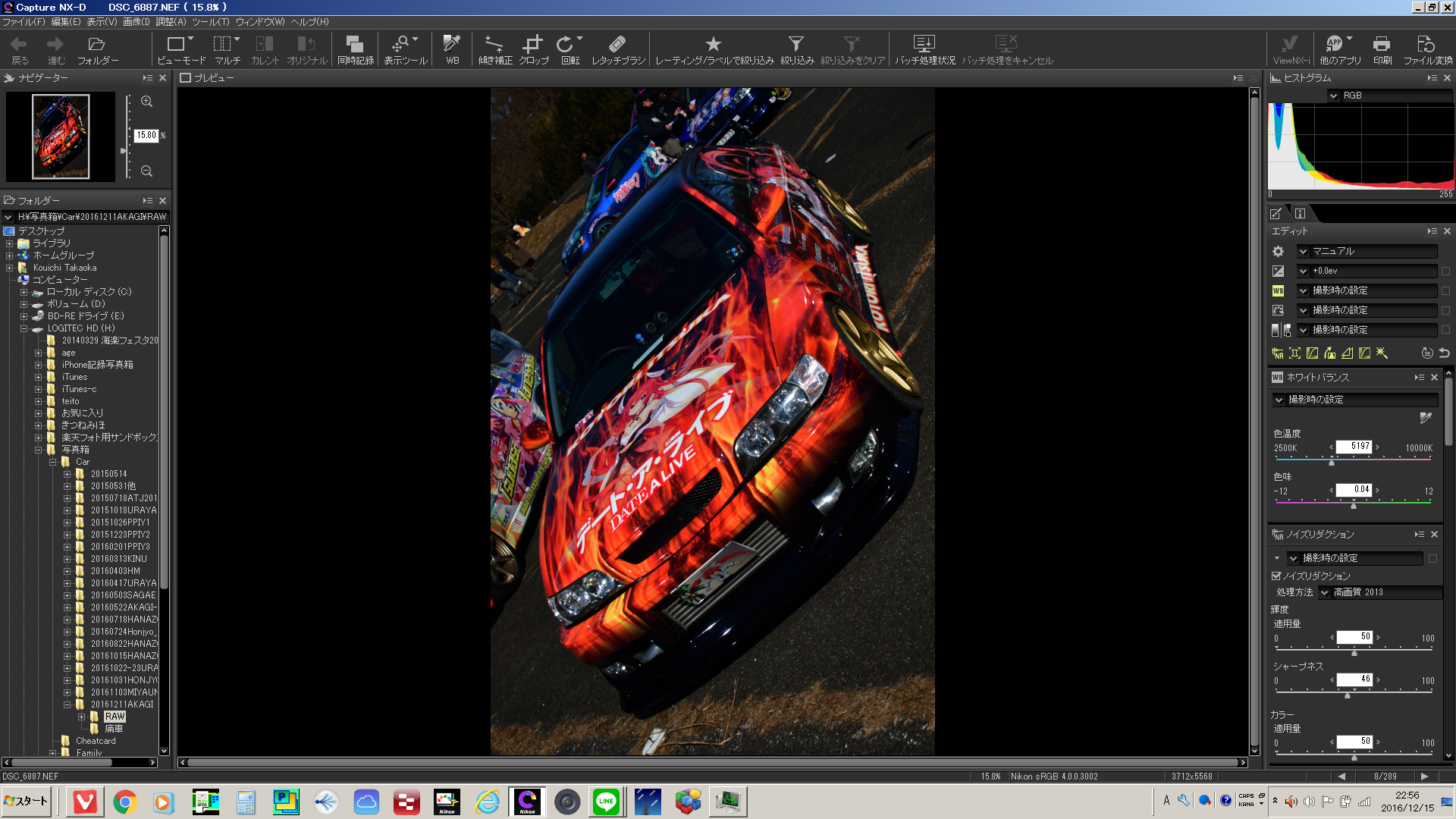Expand the 20150514 folder in tree
The height and width of the screenshot is (819, 1456).
pos(67,474)
